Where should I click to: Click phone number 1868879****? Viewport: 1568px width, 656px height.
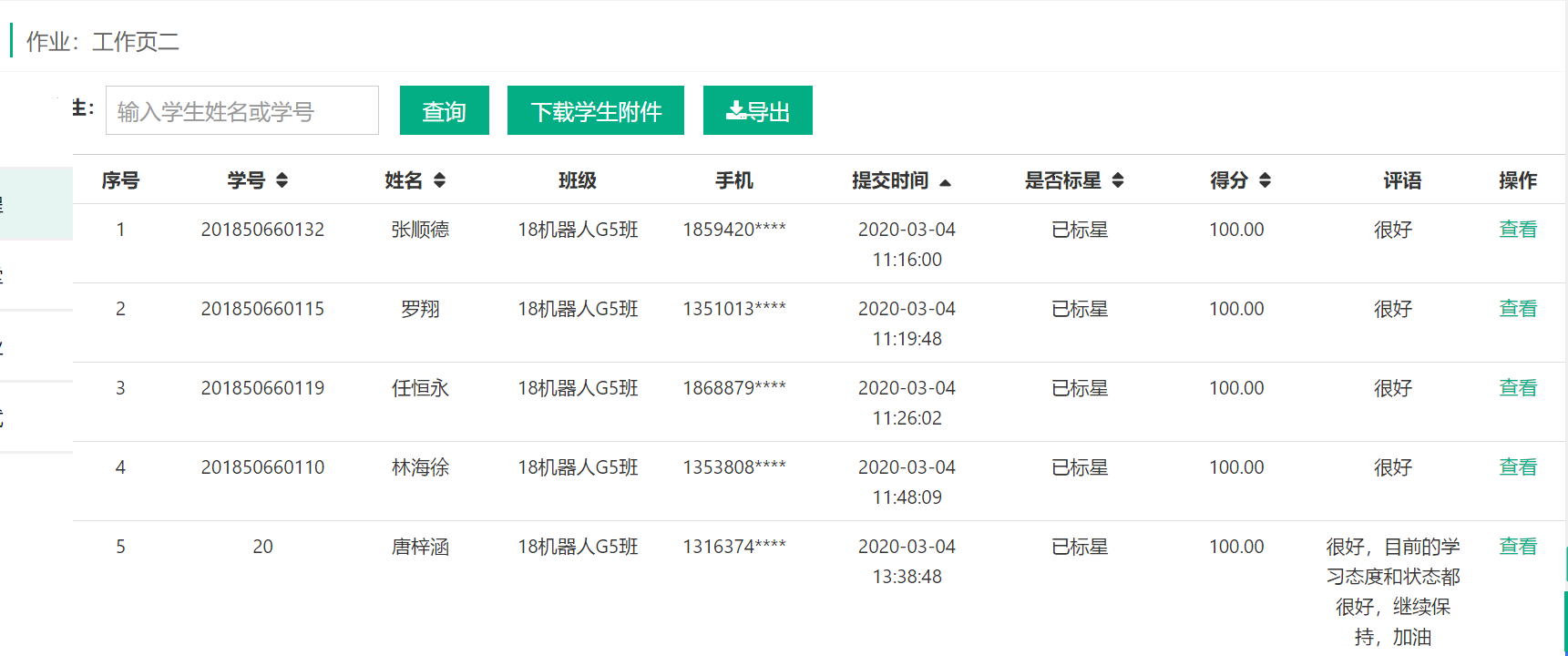pyautogui.click(x=734, y=388)
